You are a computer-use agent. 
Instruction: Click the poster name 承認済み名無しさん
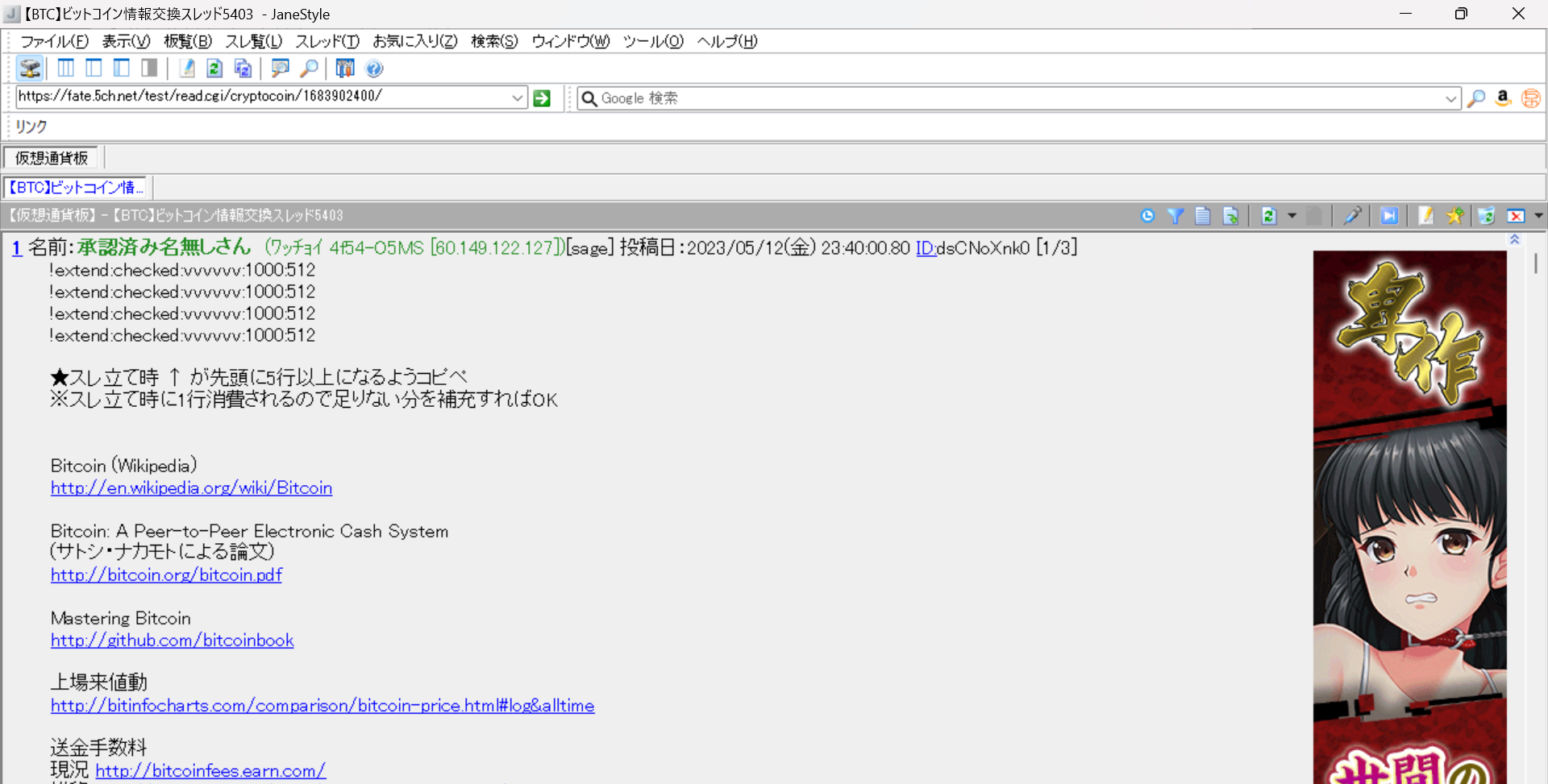[x=164, y=247]
